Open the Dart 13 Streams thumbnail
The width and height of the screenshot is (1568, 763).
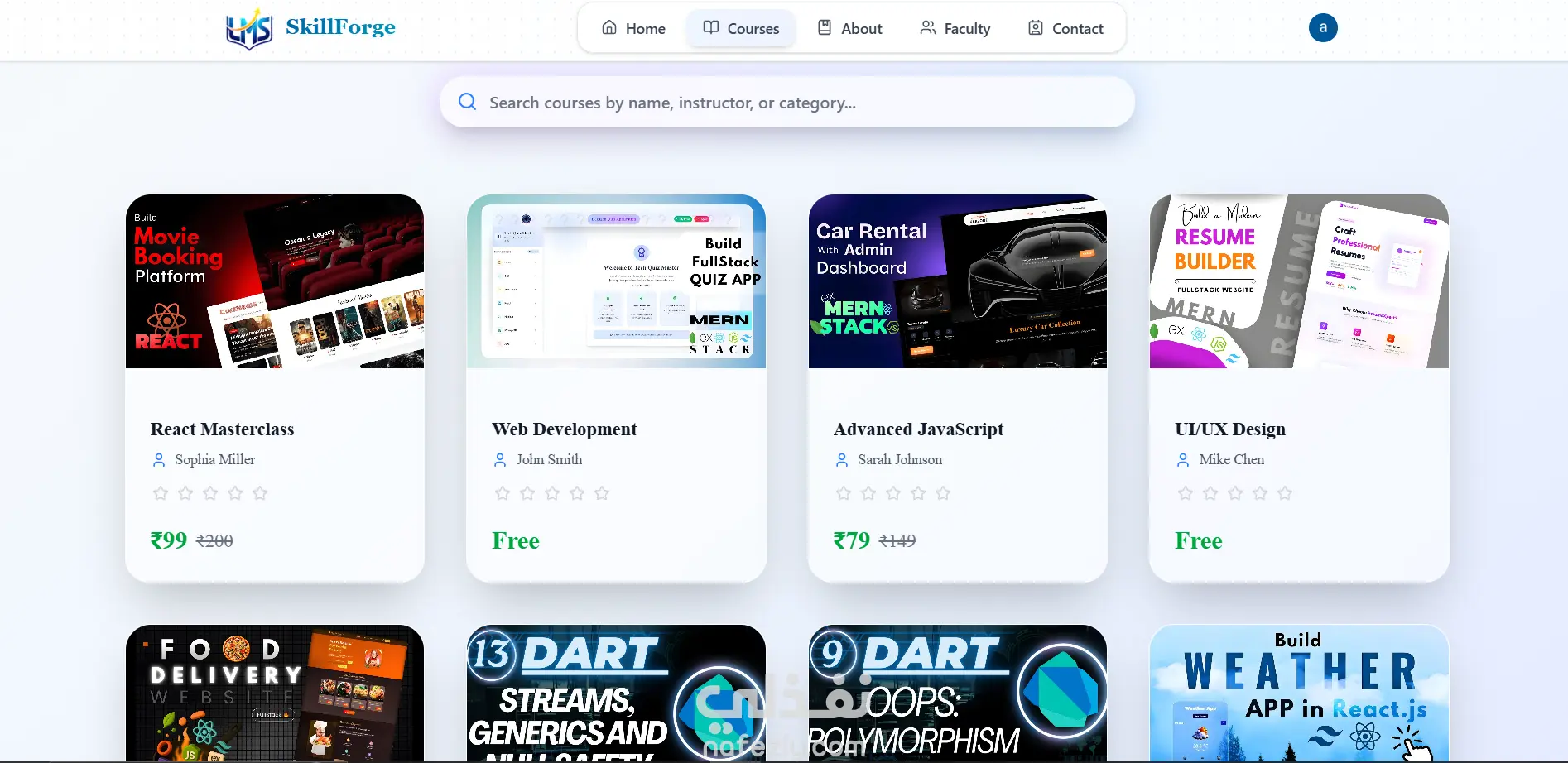pos(616,693)
